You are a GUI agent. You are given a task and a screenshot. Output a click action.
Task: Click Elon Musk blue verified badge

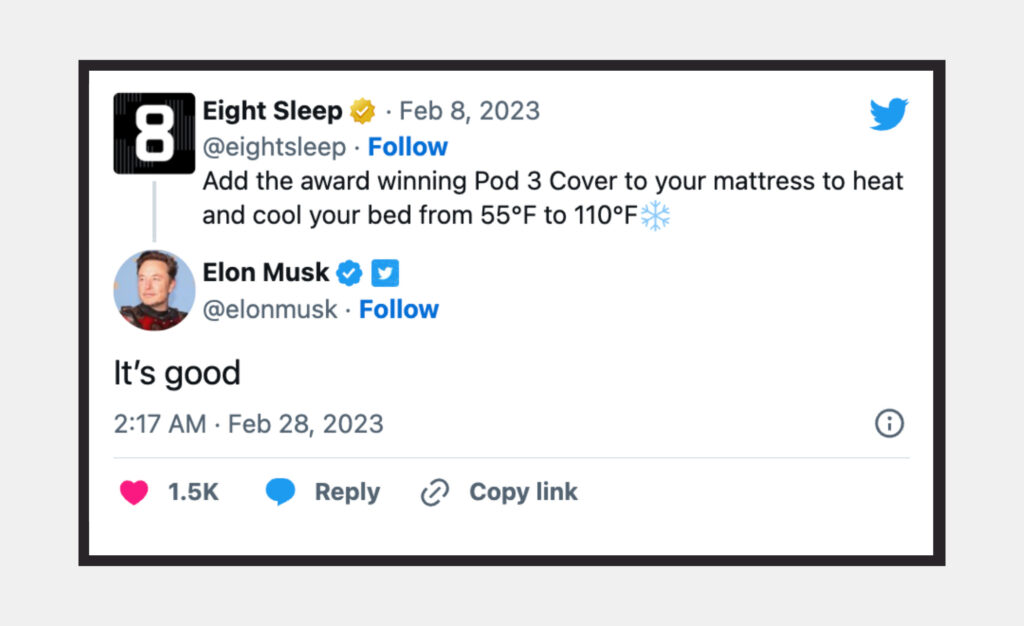click(349, 272)
